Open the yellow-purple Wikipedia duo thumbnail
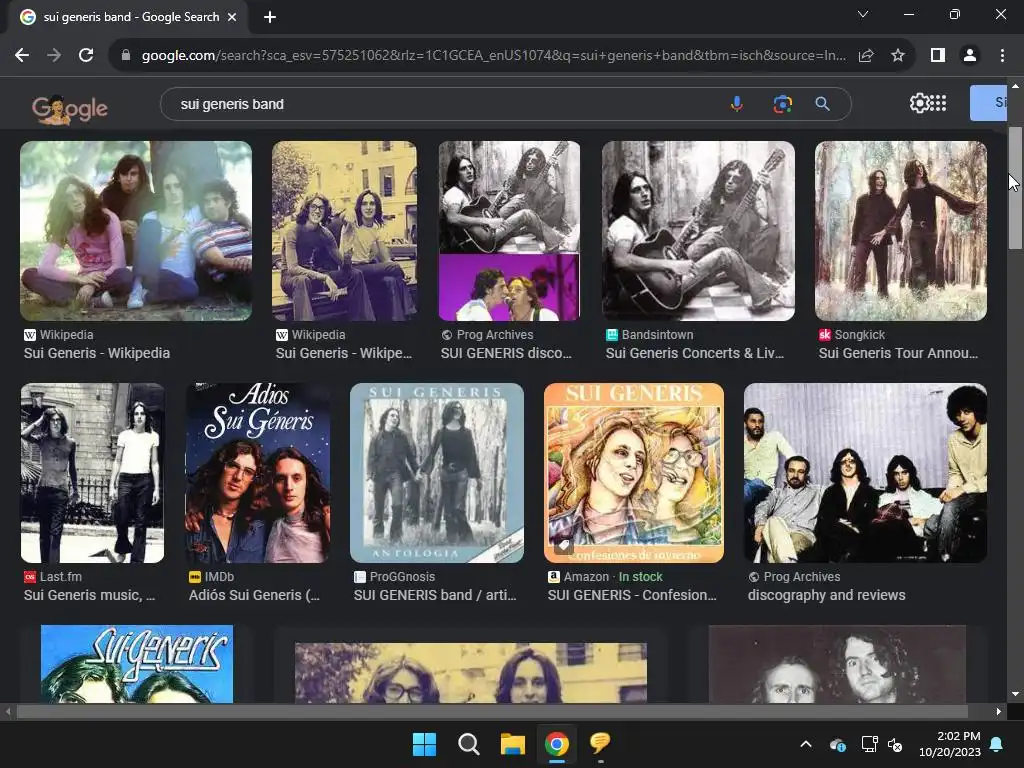 (344, 231)
